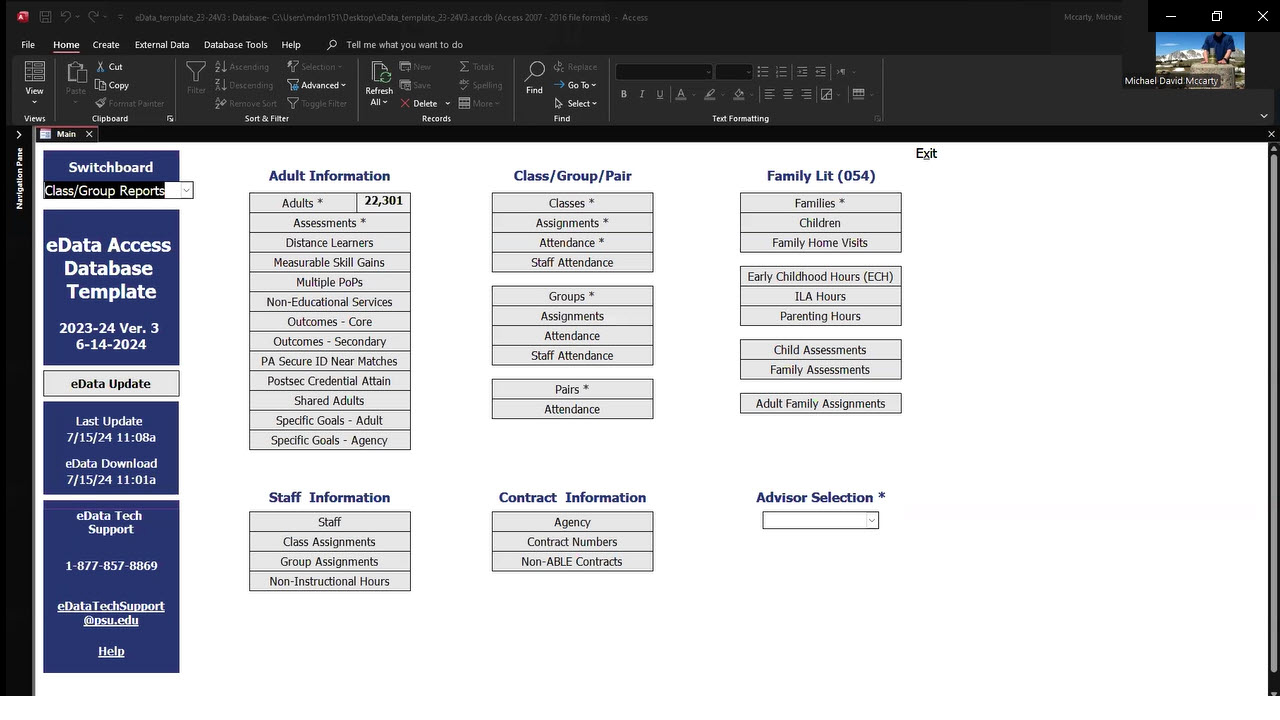The image size is (1280, 720).
Task: Click the Remove Sort icon
Action: [221, 103]
